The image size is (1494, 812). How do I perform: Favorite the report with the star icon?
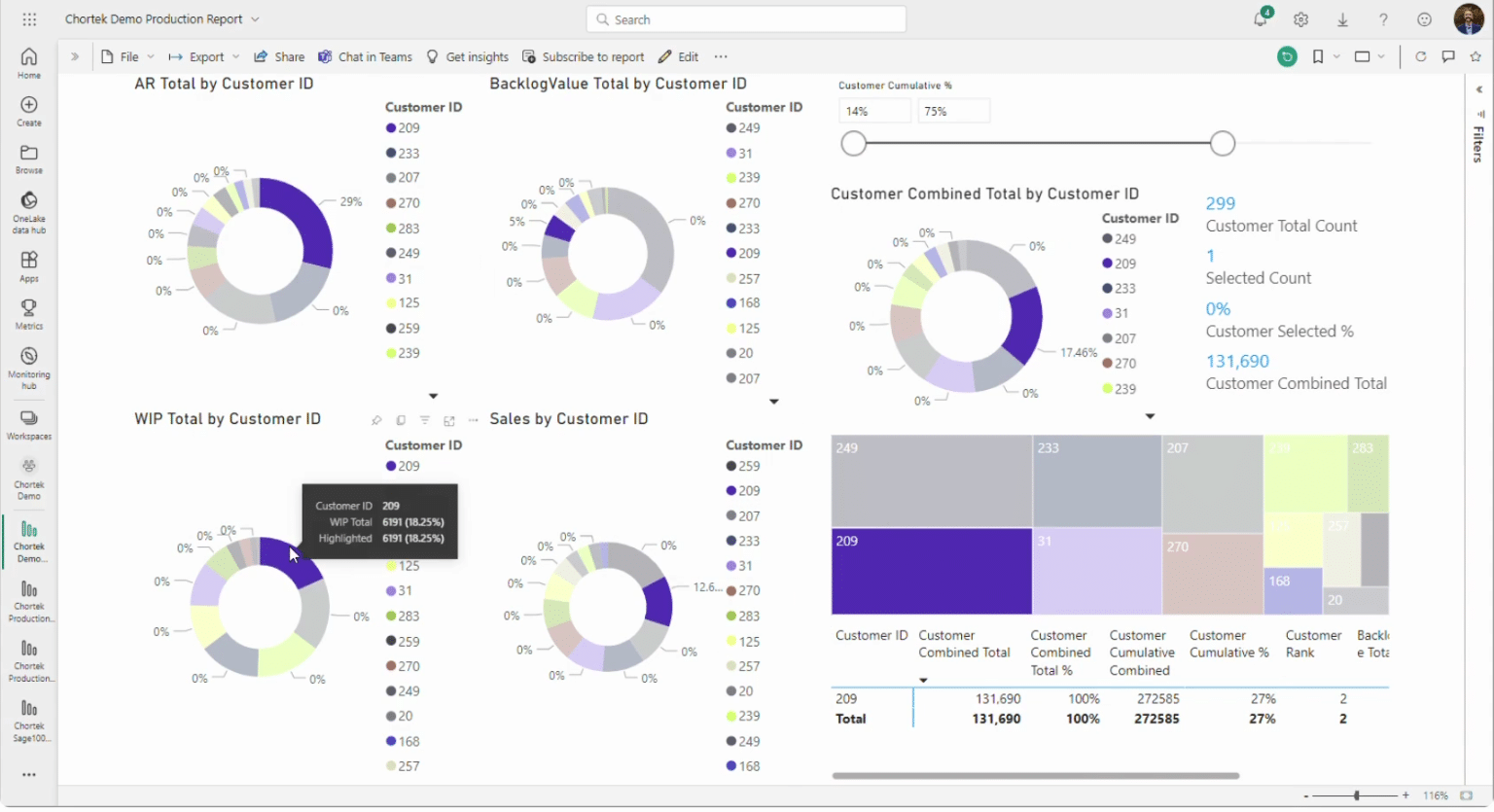(1476, 56)
